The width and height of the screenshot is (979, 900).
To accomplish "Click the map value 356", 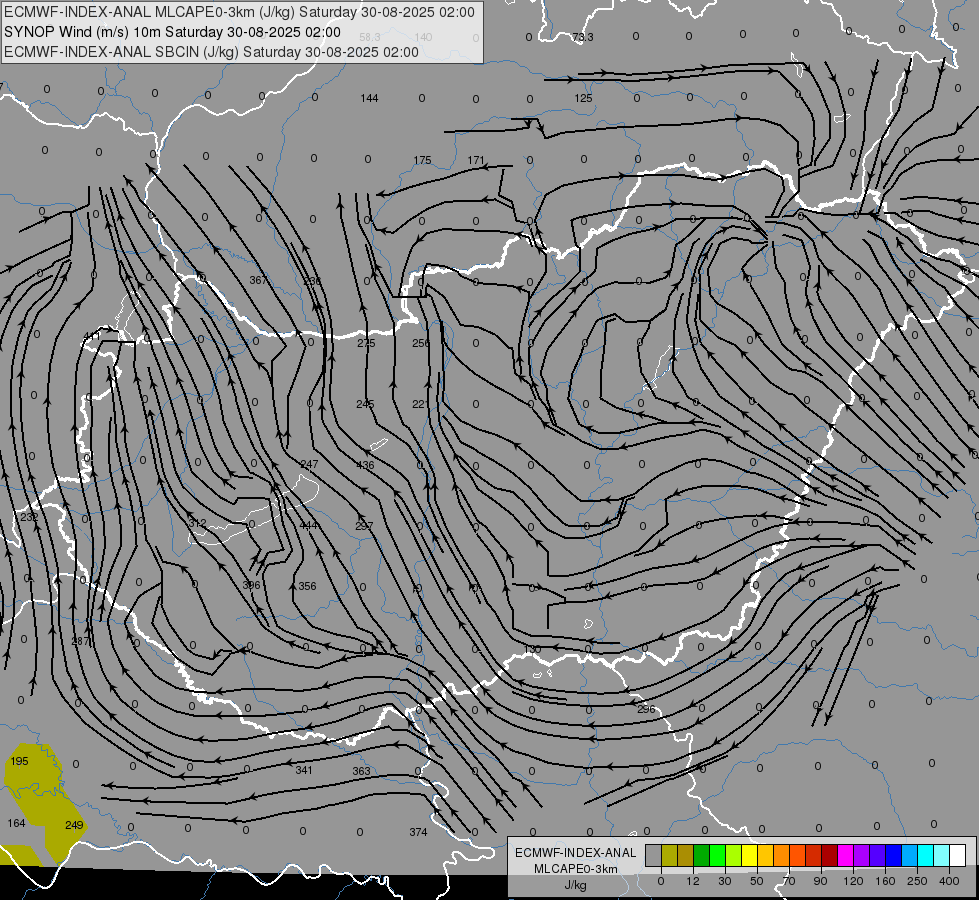I will [307, 586].
